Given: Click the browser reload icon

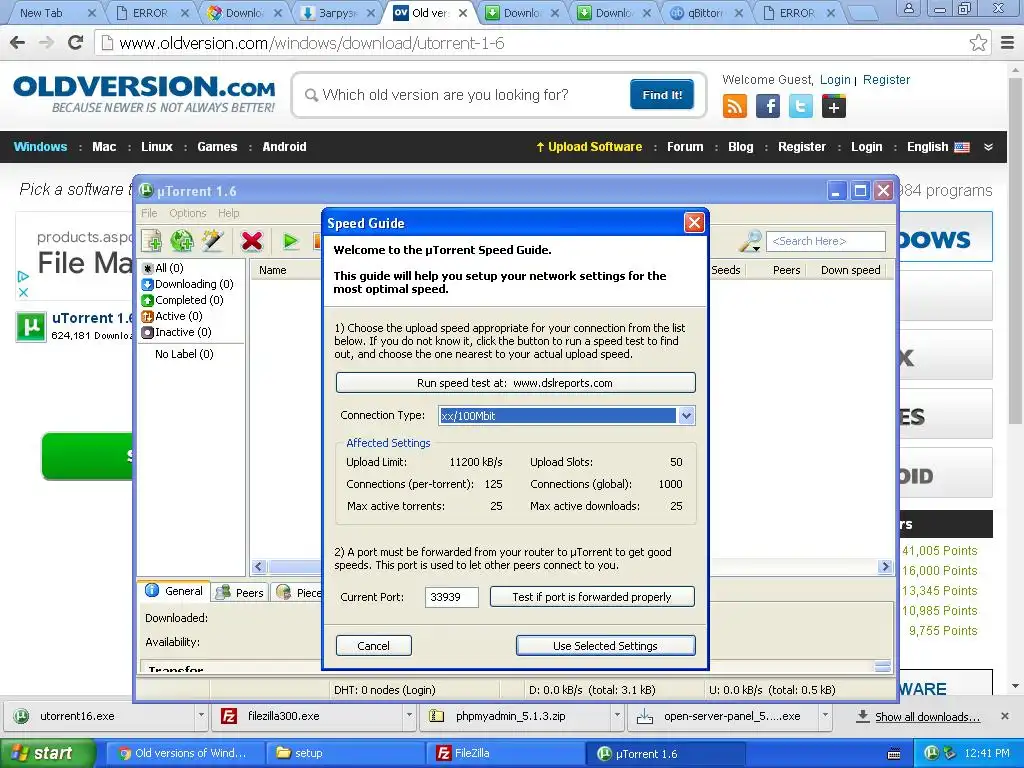Looking at the screenshot, I should click(76, 43).
